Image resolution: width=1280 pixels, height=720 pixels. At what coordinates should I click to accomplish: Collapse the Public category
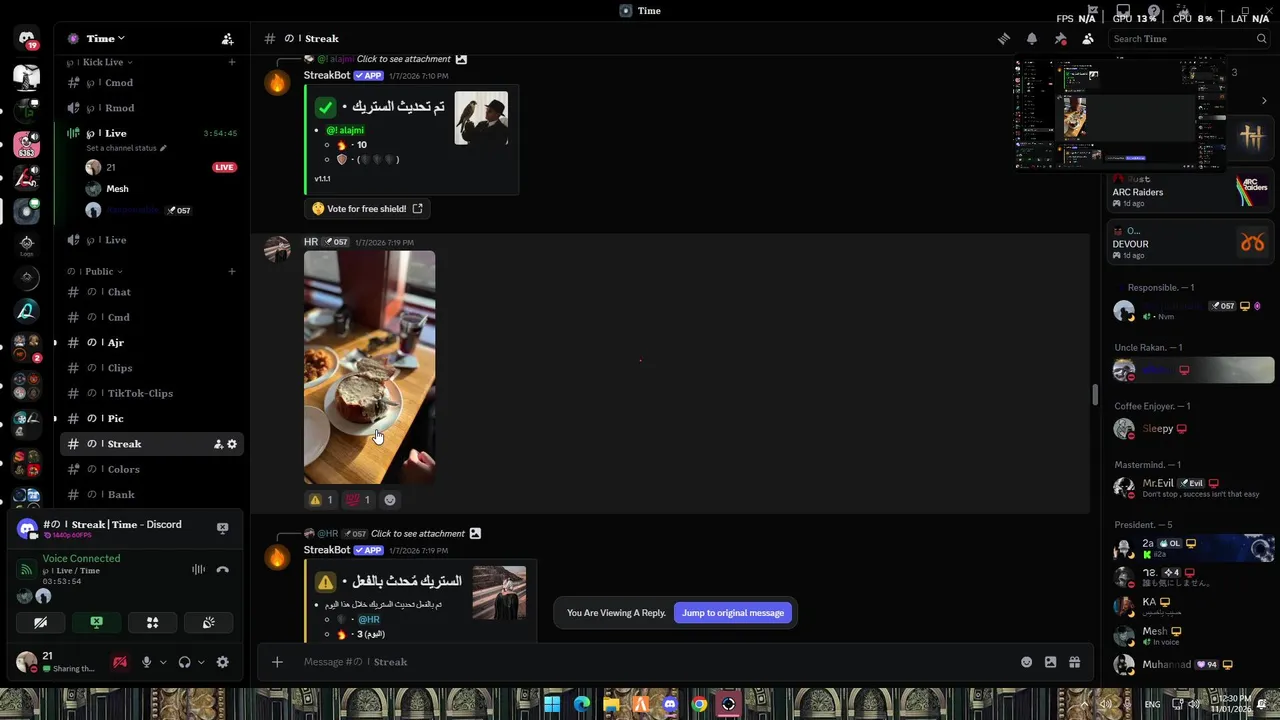100,271
